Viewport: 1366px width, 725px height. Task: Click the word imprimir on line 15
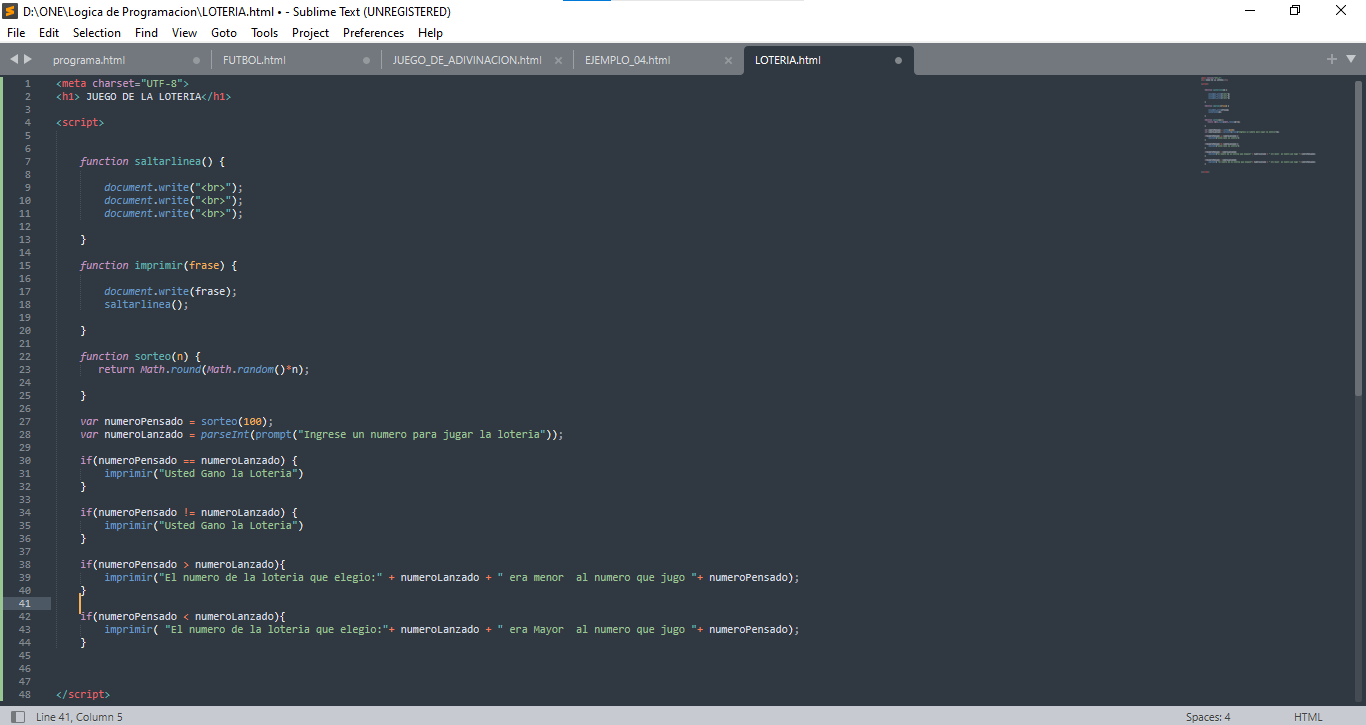click(x=159, y=265)
